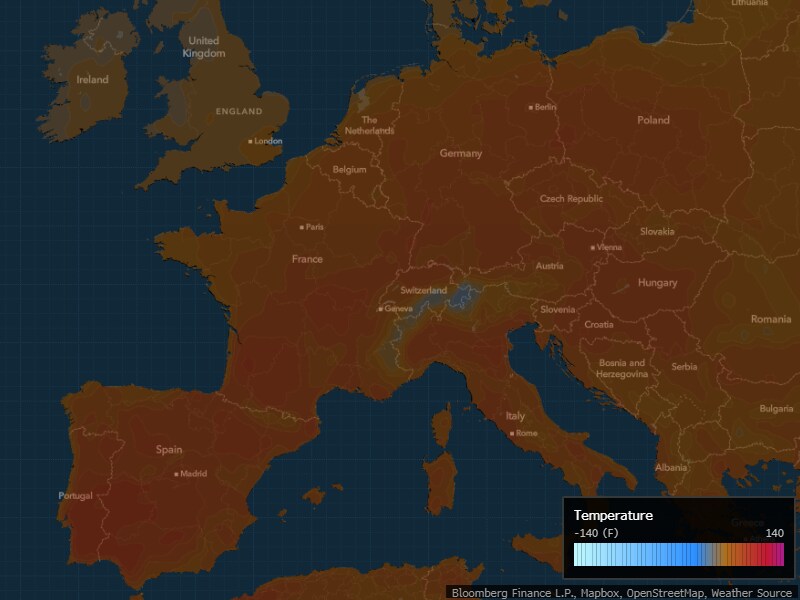Click the Berlin city marker dot
The height and width of the screenshot is (600, 800).
pos(532,107)
